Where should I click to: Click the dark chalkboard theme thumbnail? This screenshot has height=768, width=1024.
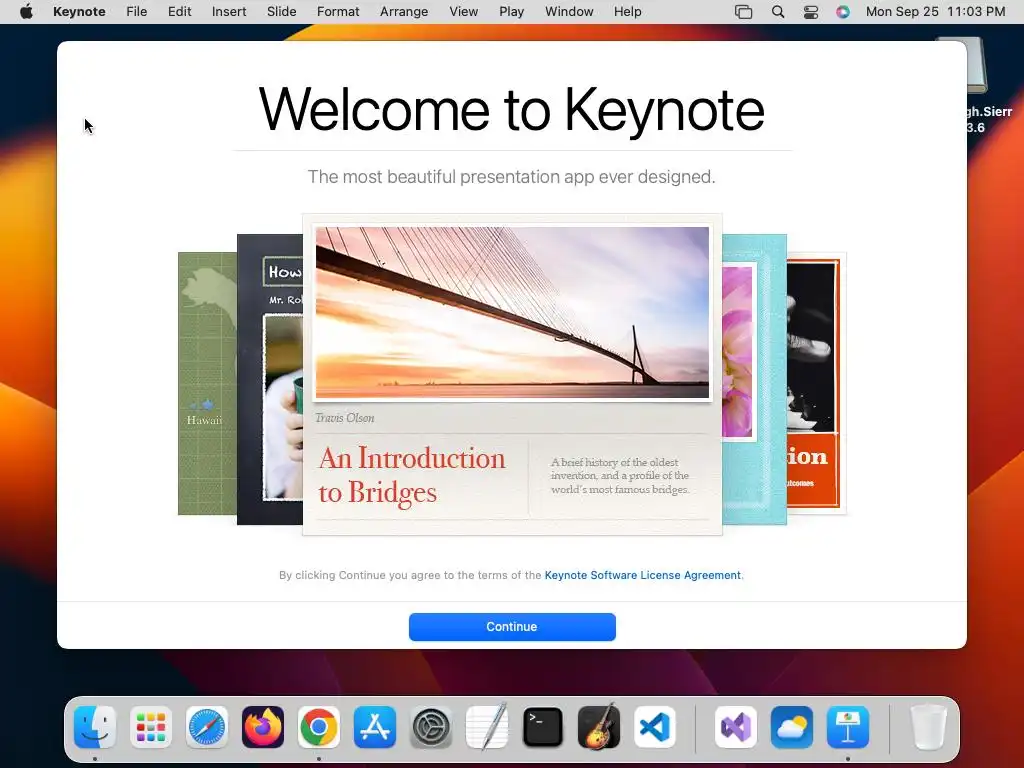270,379
